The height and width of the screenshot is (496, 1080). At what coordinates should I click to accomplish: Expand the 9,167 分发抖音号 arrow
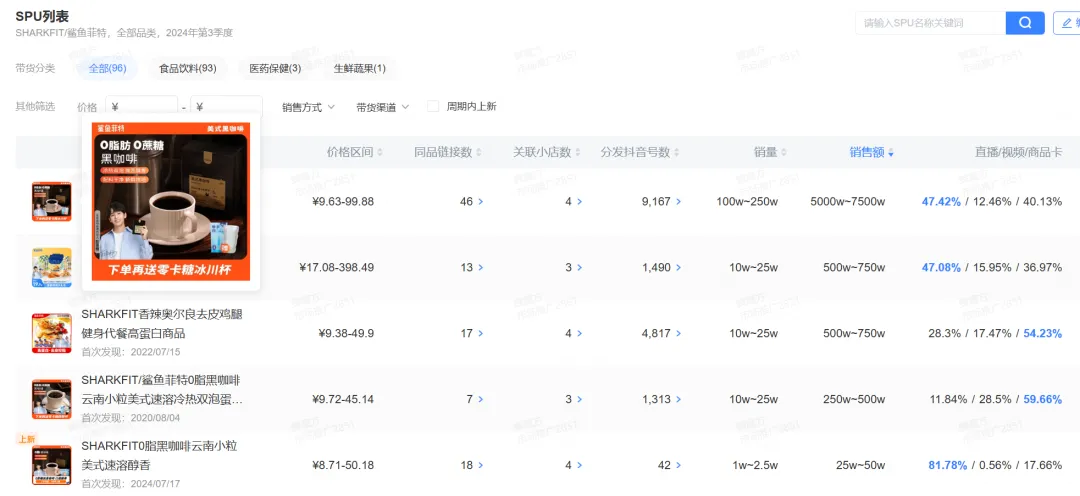[680, 201]
